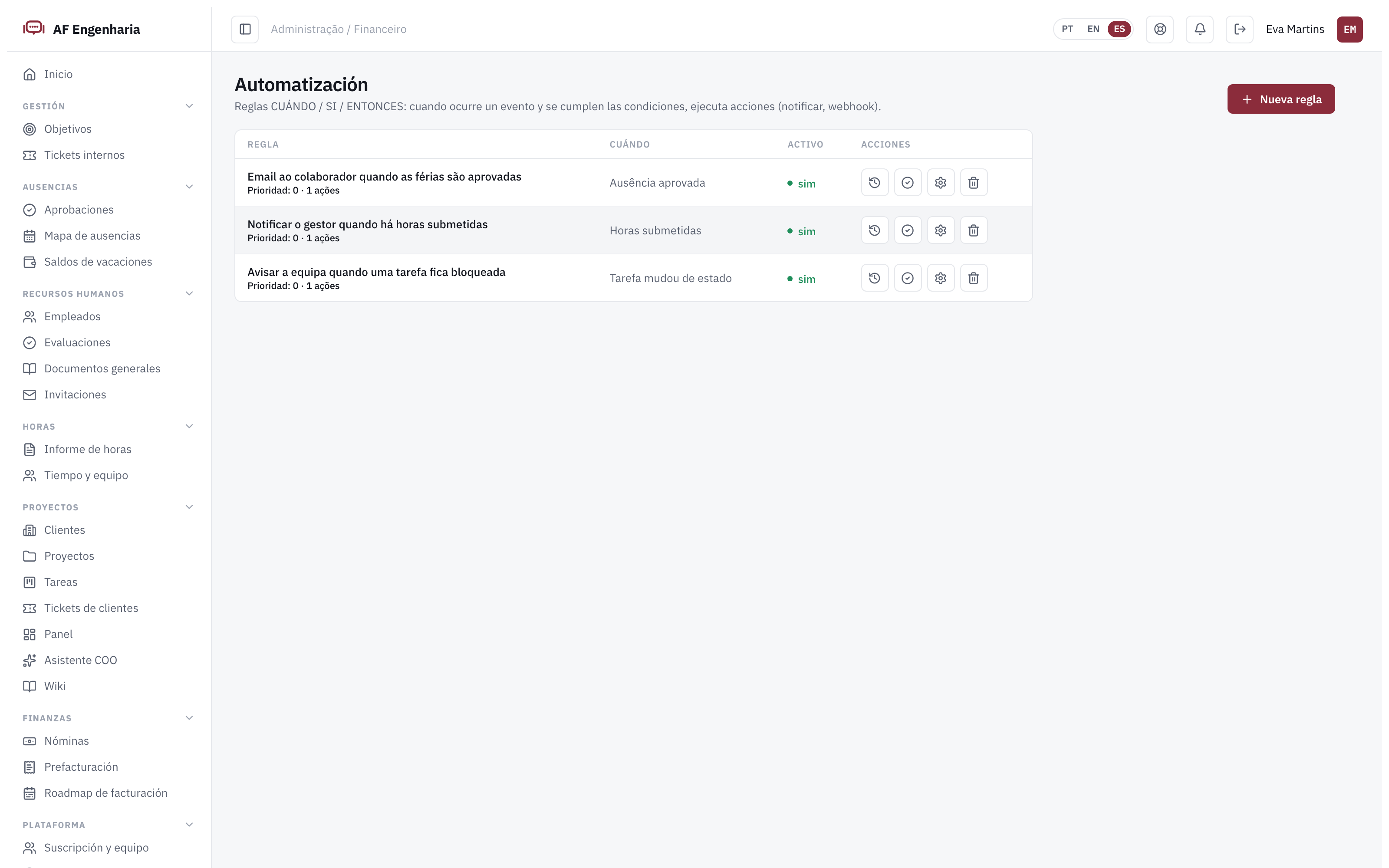The image size is (1389, 868).
Task: Open Objetivos in the sidebar
Action: [109, 129]
